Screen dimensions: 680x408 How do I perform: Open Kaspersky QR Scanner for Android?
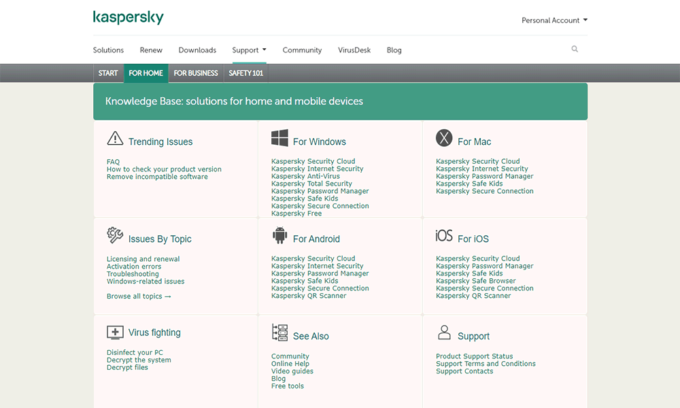(309, 296)
